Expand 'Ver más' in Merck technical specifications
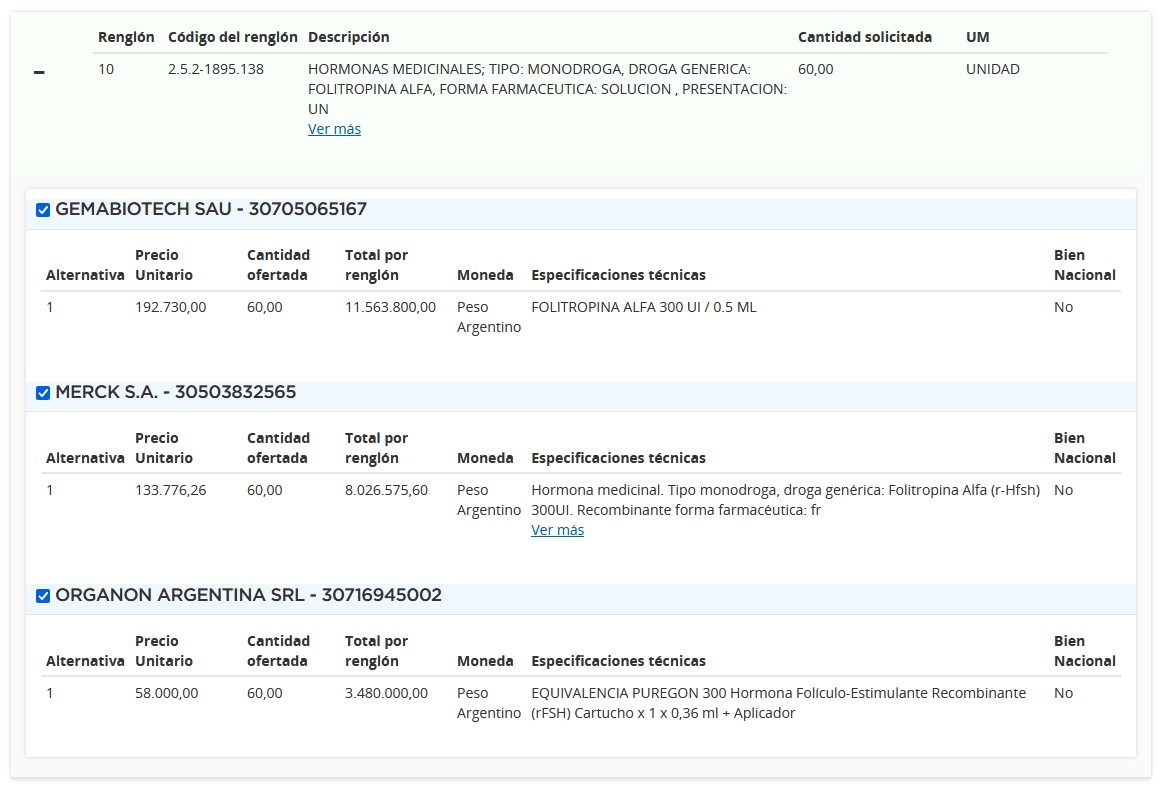 [x=557, y=530]
